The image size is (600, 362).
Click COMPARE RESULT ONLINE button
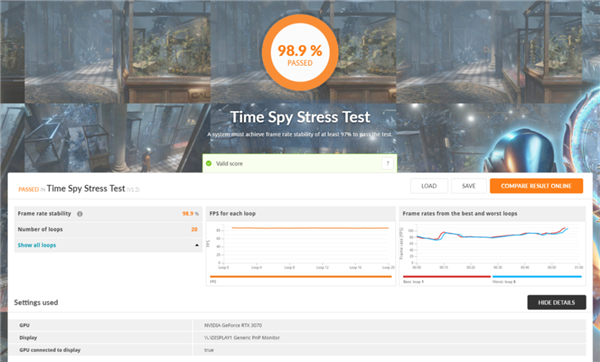[536, 186]
